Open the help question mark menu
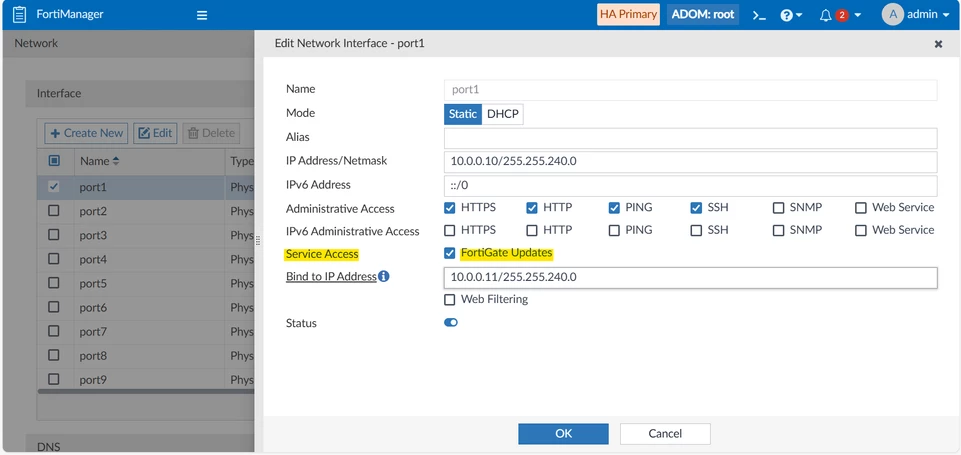This screenshot has width=961, height=455. pyautogui.click(x=791, y=15)
